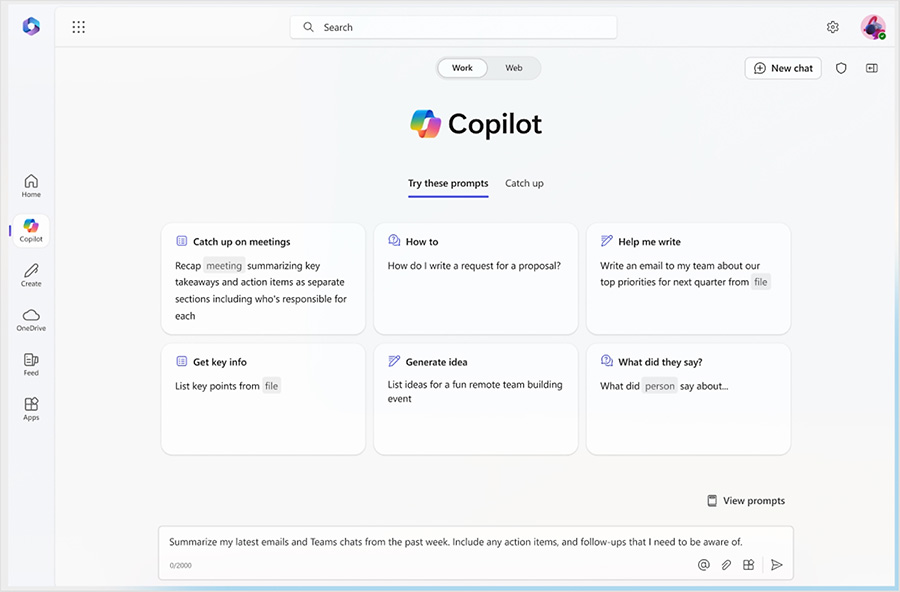Select Copilot in the sidebar

[x=31, y=230]
